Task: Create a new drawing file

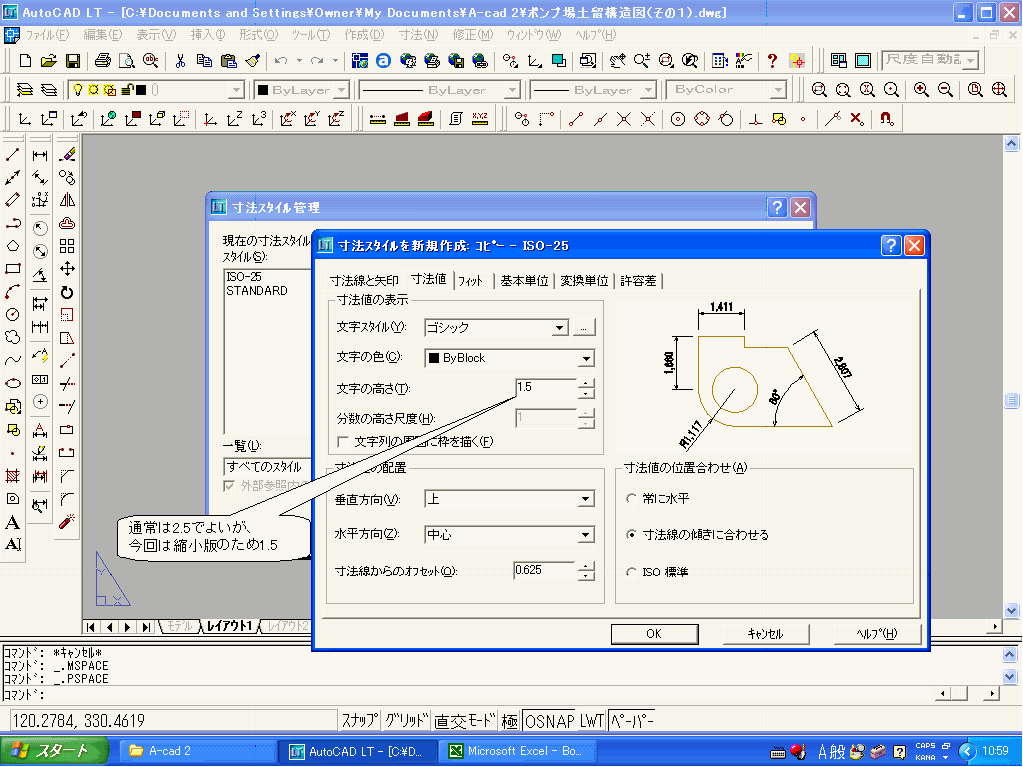Action: 25,61
